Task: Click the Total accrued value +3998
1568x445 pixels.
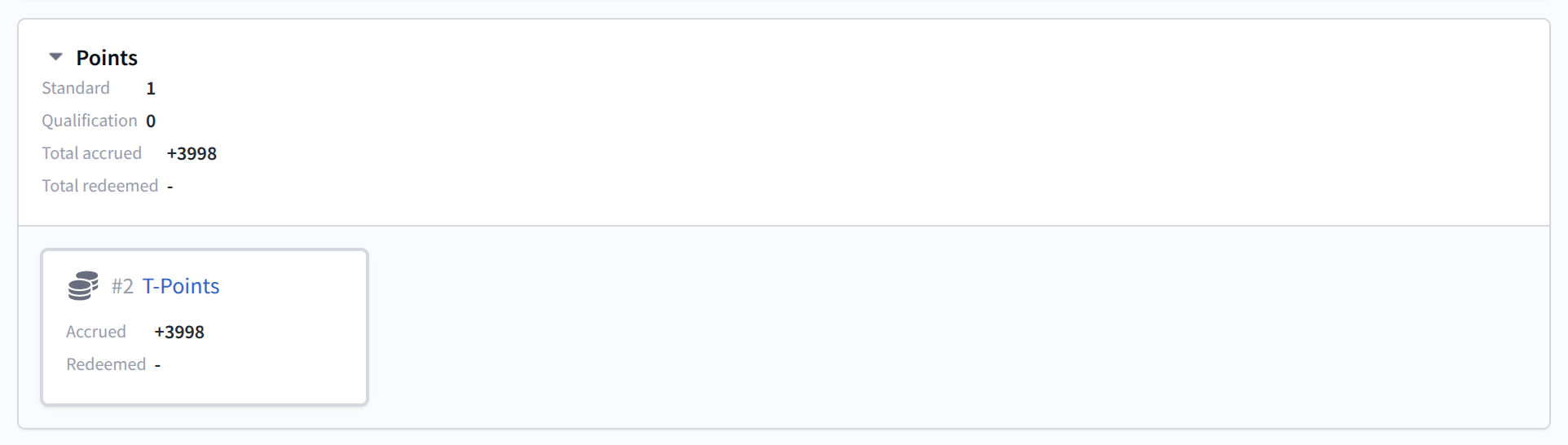Action: pyautogui.click(x=192, y=154)
